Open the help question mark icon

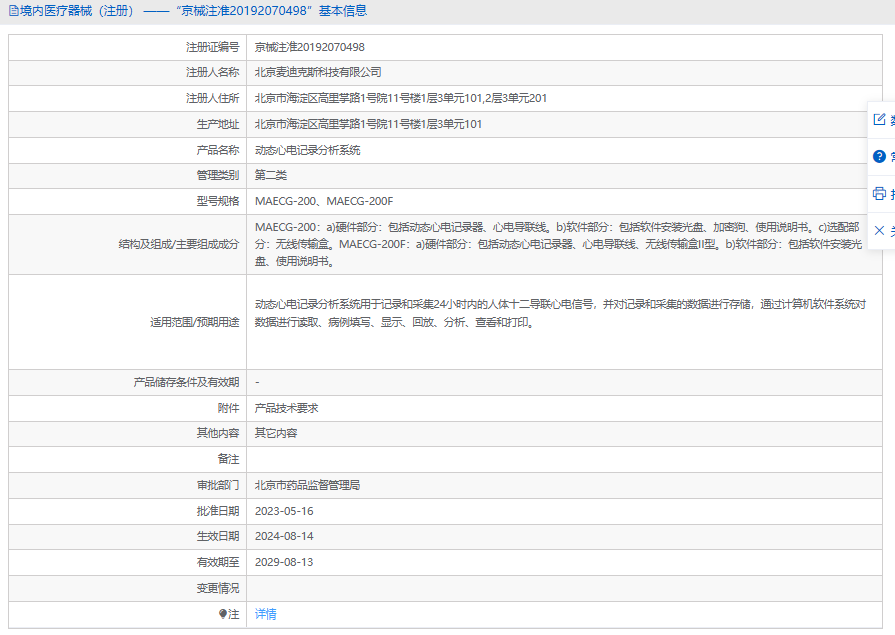(880, 156)
